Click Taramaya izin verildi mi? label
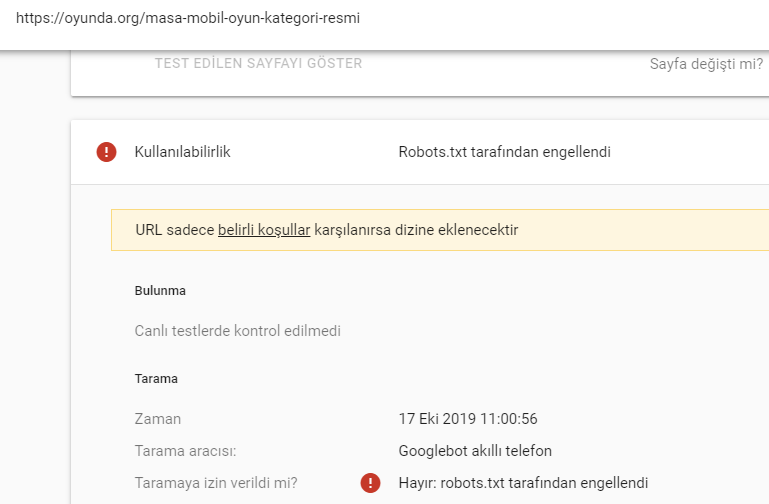The height and width of the screenshot is (504, 769). pos(216,483)
